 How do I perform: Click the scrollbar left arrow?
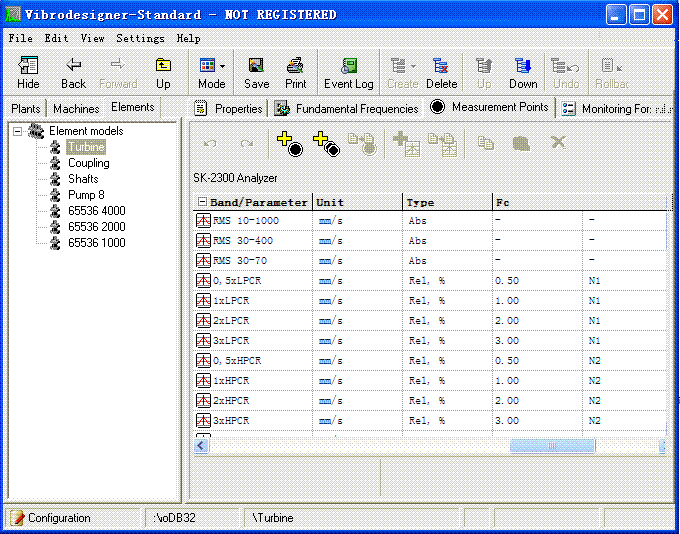click(x=201, y=446)
